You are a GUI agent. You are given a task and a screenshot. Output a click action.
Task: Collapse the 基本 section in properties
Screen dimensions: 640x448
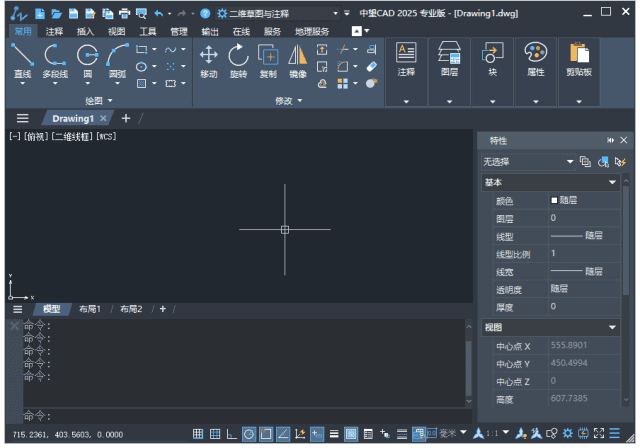click(612, 183)
